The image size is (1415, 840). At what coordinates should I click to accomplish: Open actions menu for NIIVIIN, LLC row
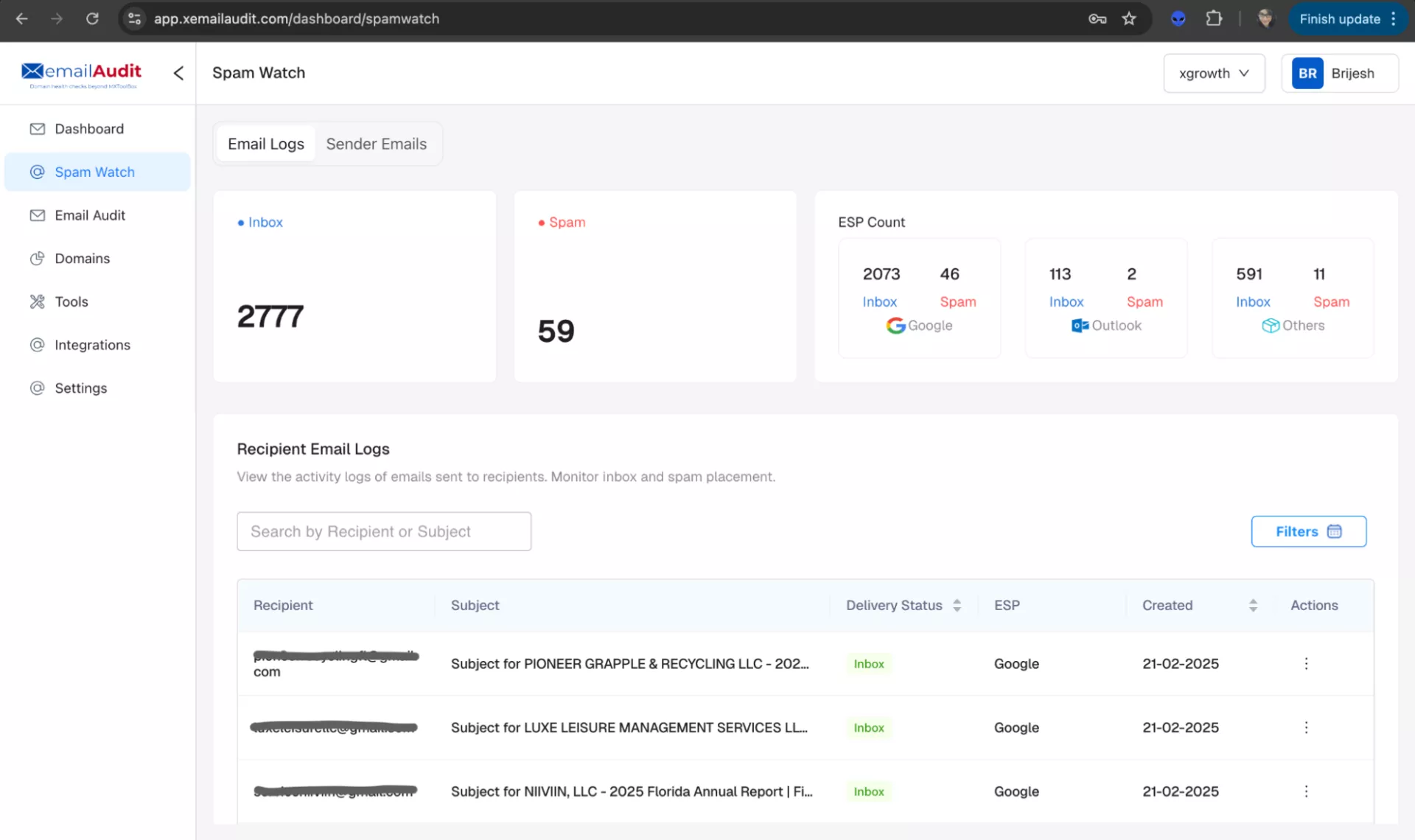click(1306, 791)
